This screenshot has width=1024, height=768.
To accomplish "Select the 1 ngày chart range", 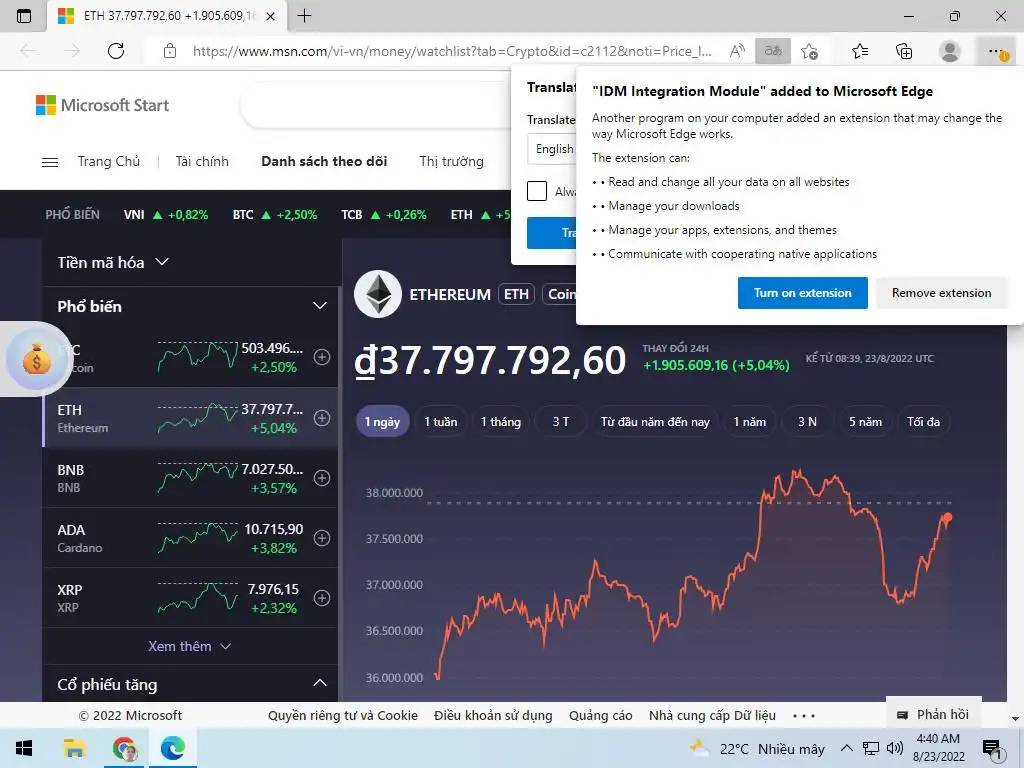I will tap(382, 422).
